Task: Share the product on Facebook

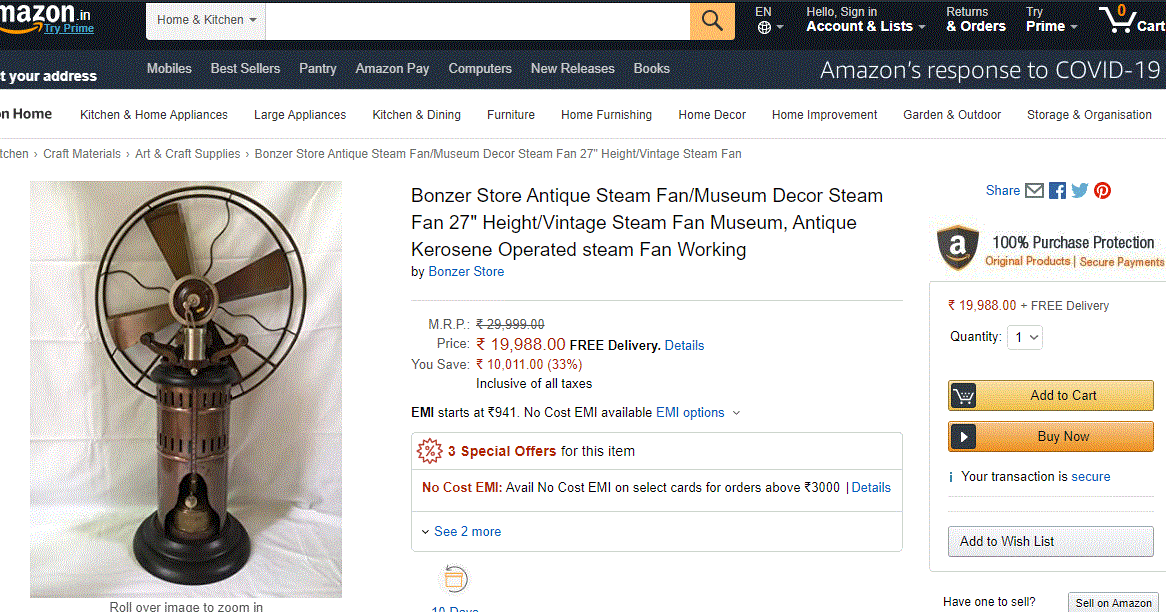Action: tap(1057, 190)
